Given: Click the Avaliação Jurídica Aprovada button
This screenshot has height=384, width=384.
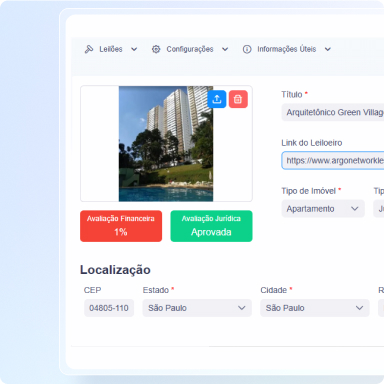Looking at the screenshot, I should [211, 226].
